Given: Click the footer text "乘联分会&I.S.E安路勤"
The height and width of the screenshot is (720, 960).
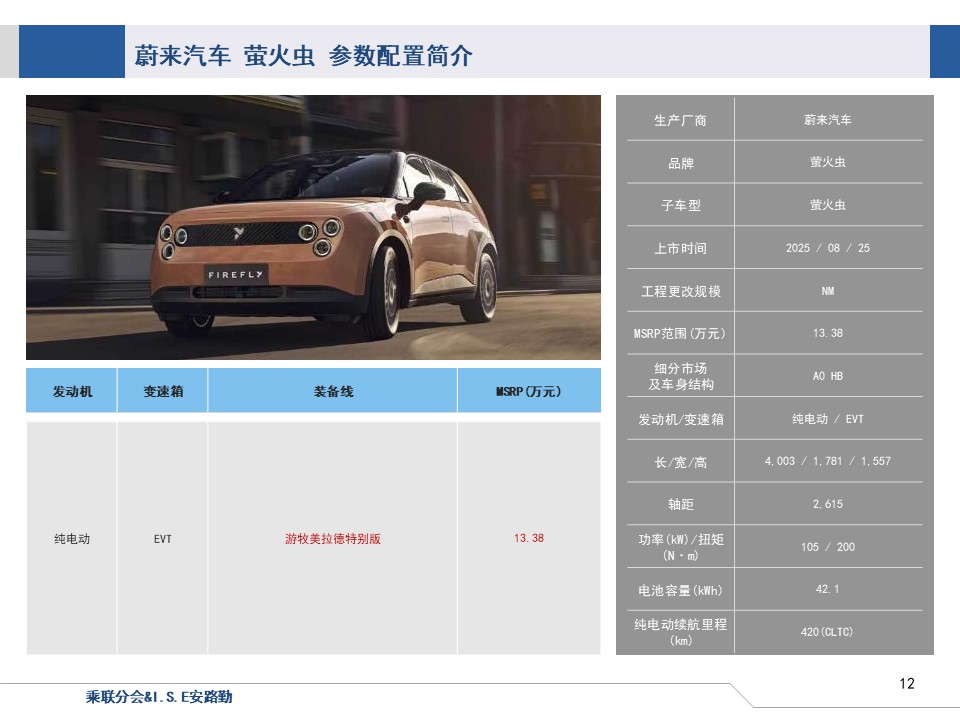Looking at the screenshot, I should 159,697.
